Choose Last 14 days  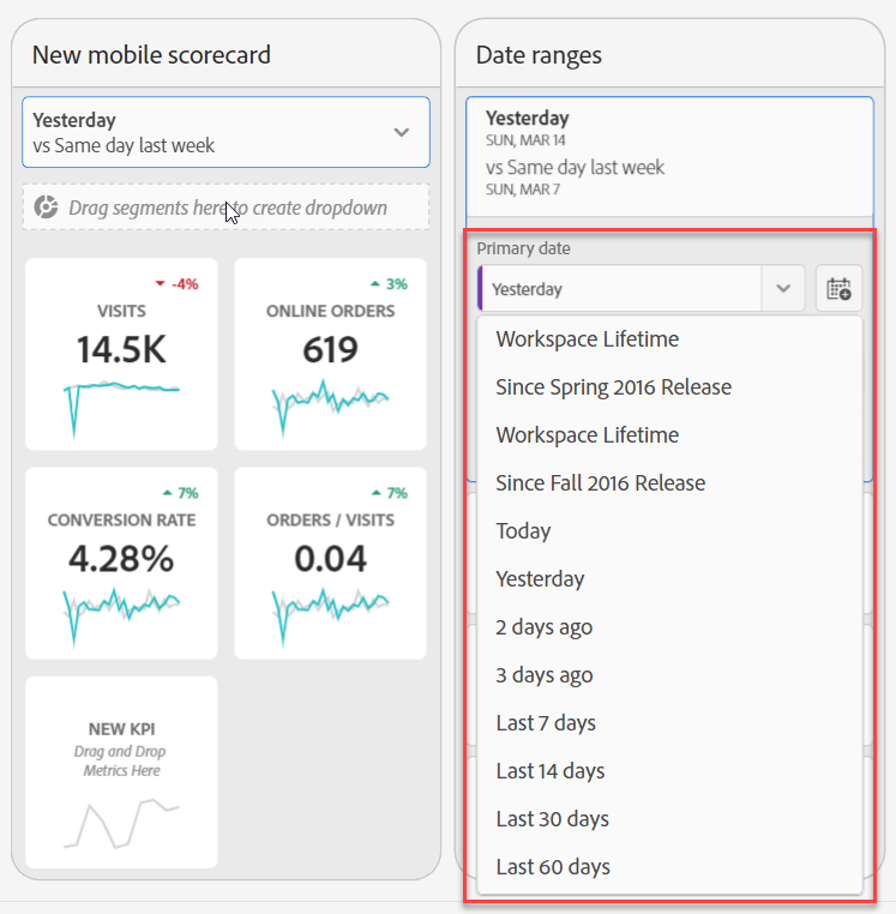coord(669,771)
